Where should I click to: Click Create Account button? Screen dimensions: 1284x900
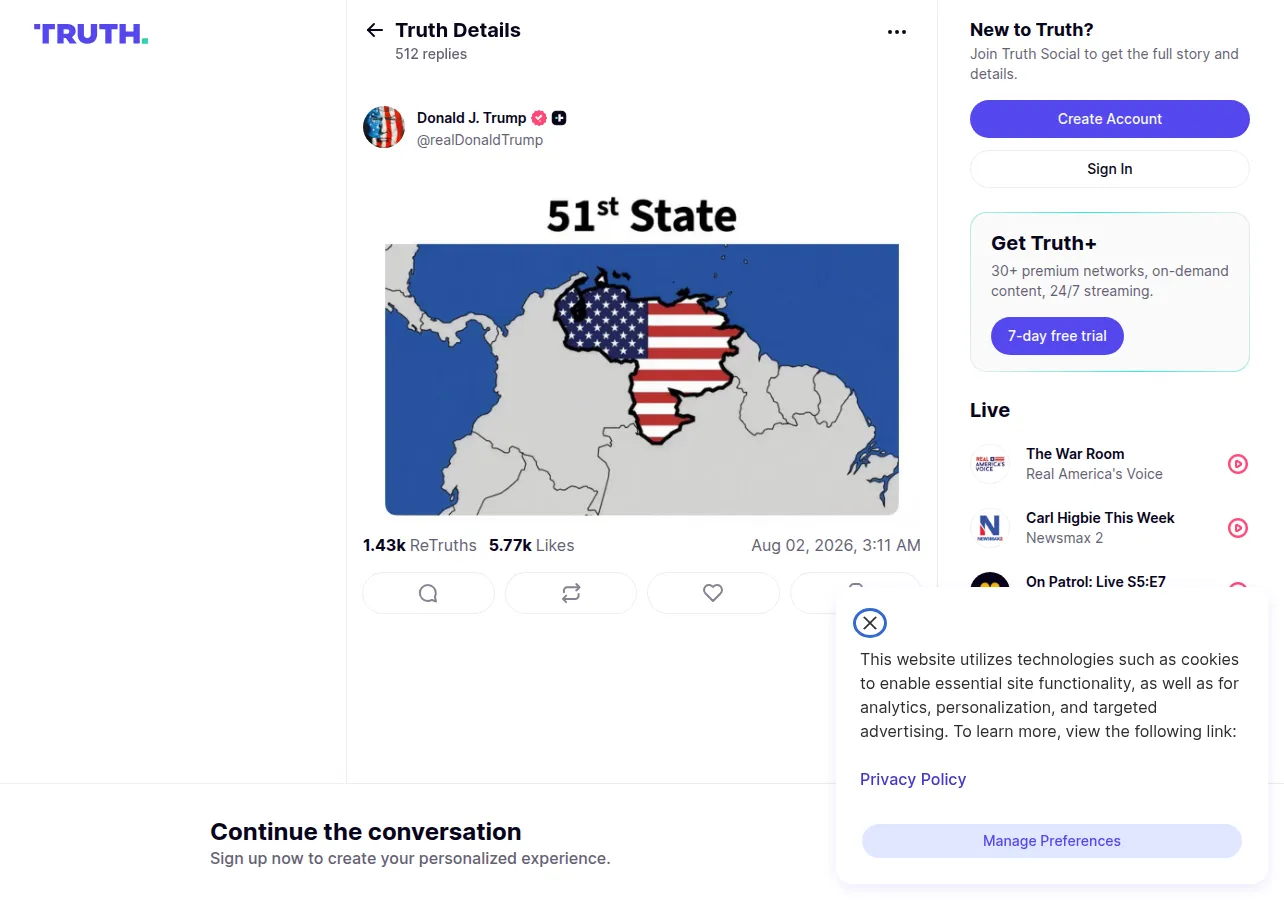[1110, 119]
